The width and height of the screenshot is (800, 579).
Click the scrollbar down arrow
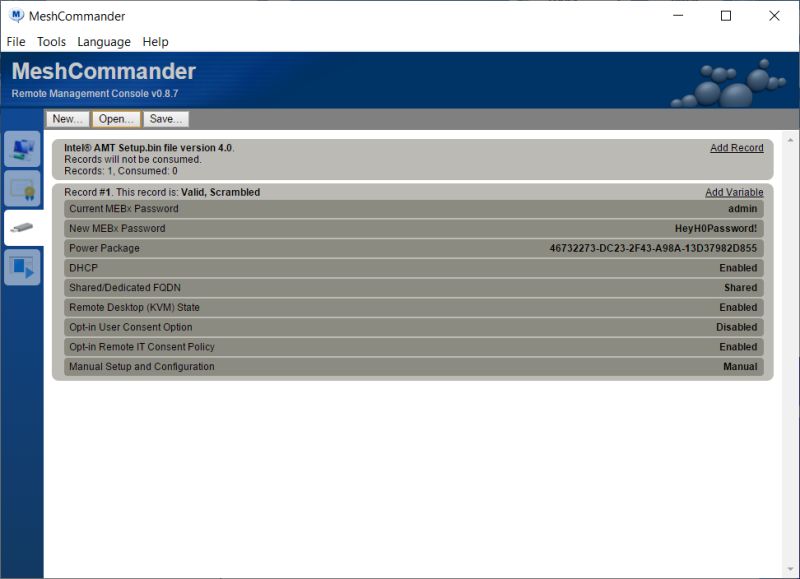coord(791,568)
